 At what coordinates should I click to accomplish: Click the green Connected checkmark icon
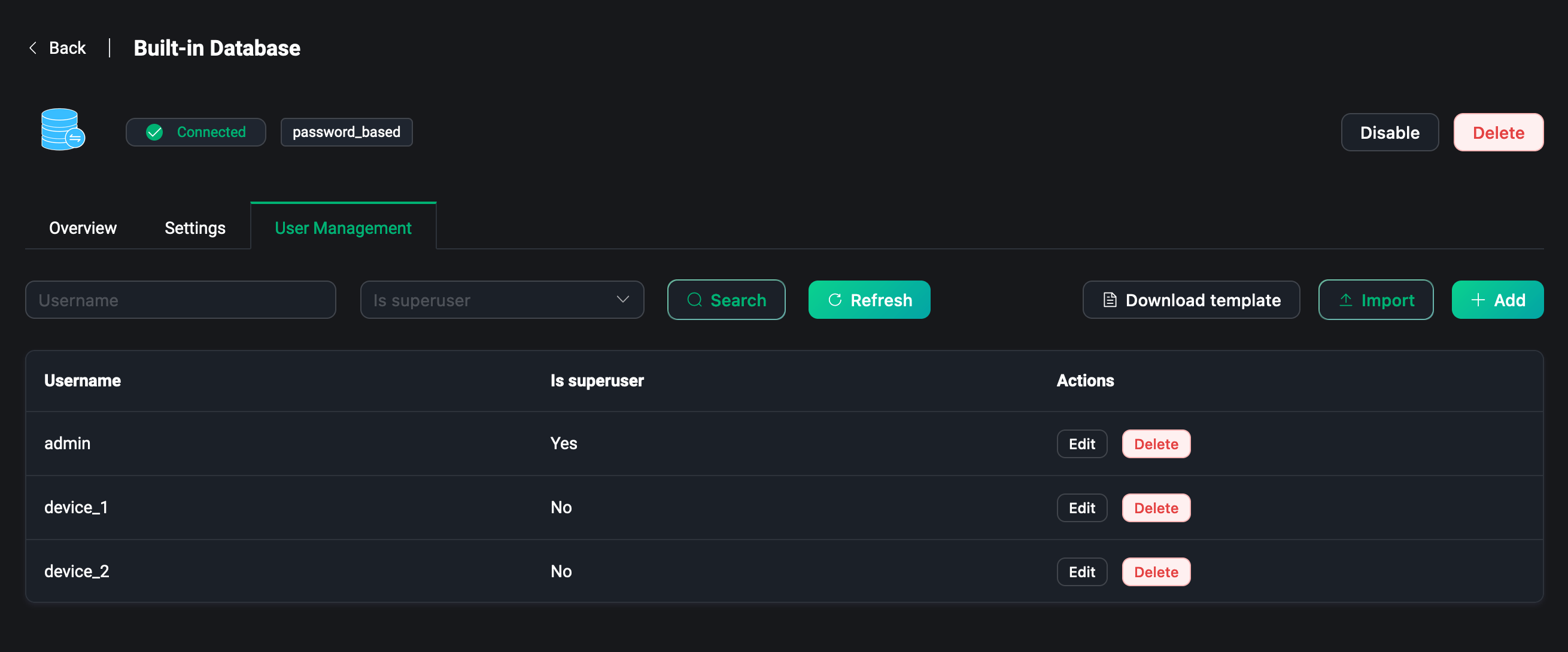click(154, 132)
